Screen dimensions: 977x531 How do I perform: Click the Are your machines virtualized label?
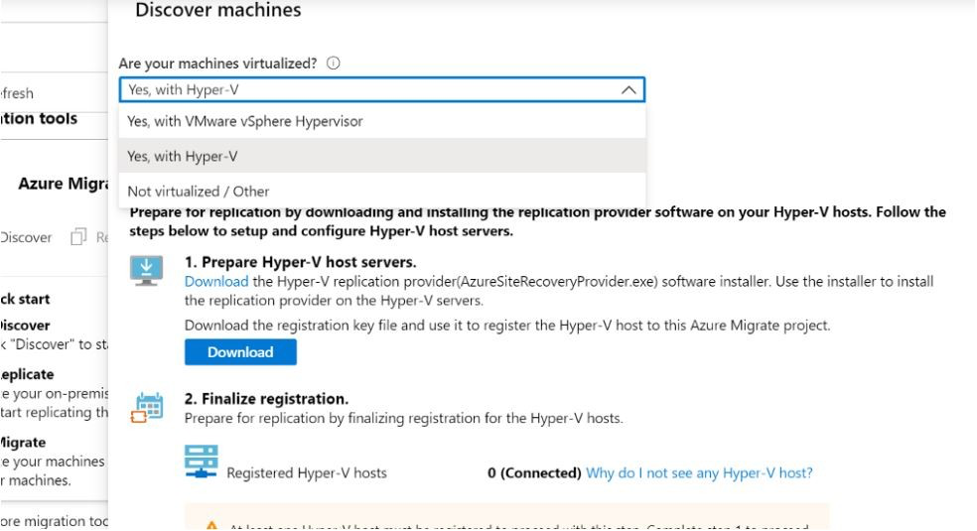[x=217, y=64]
